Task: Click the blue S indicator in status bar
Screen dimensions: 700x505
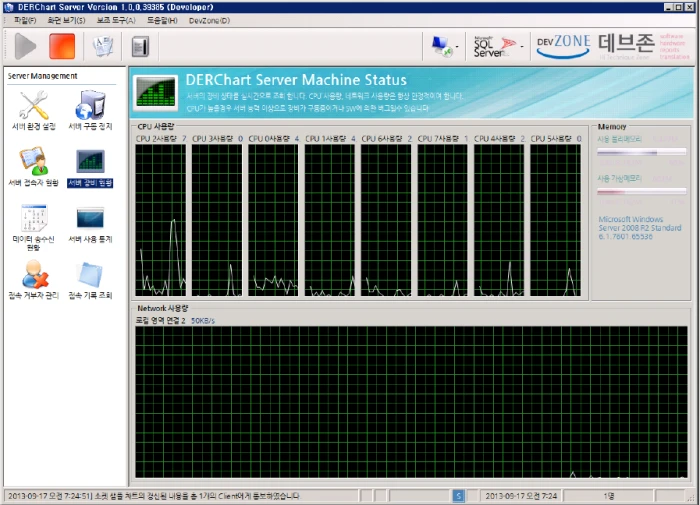Action: 458,496
